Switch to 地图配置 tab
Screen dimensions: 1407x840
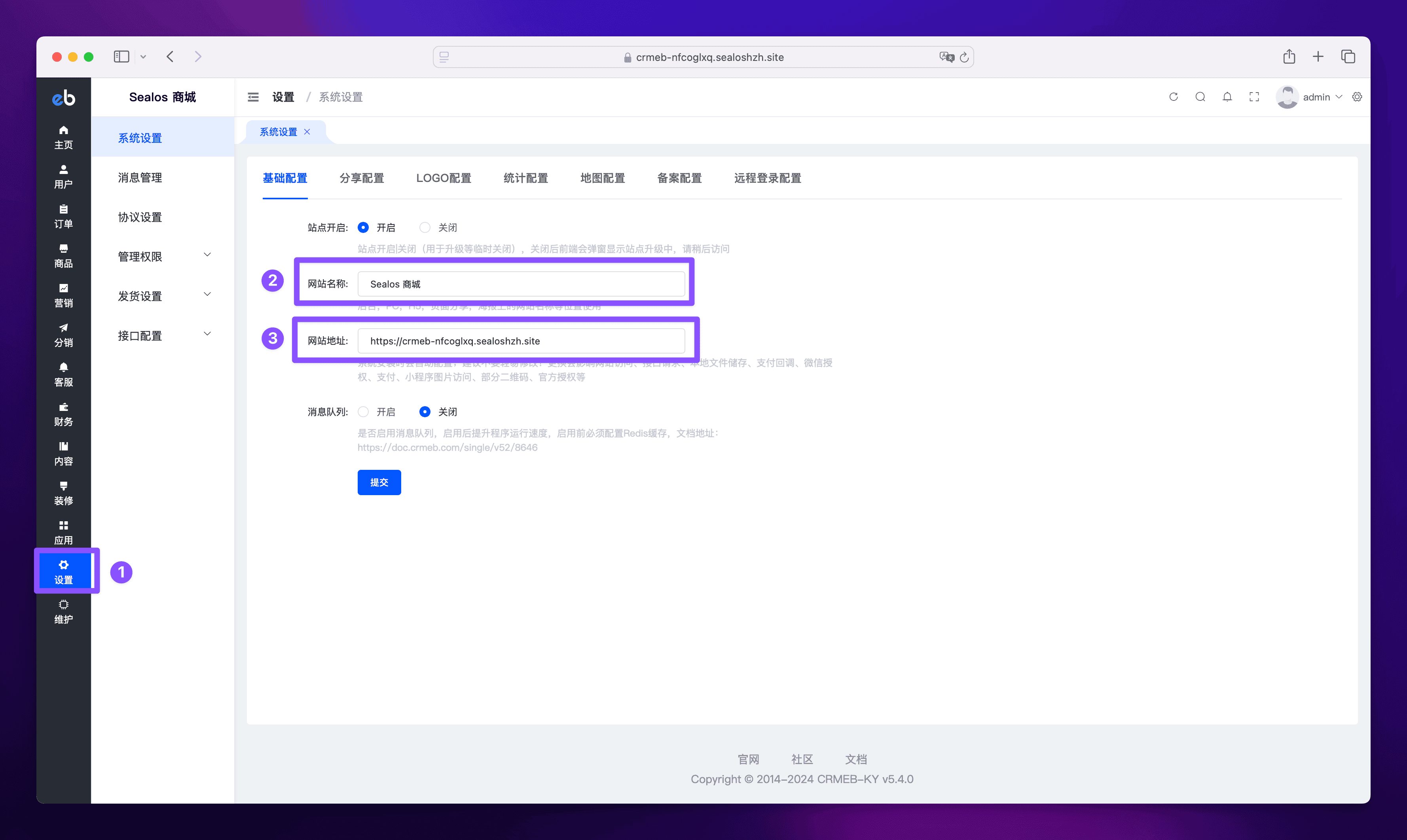(603, 178)
